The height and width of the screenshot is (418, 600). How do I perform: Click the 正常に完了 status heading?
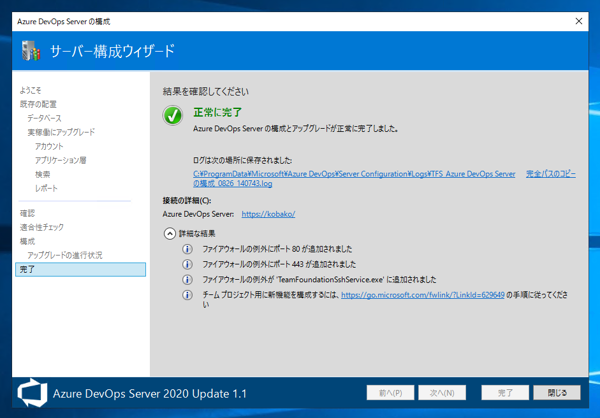pyautogui.click(x=217, y=113)
